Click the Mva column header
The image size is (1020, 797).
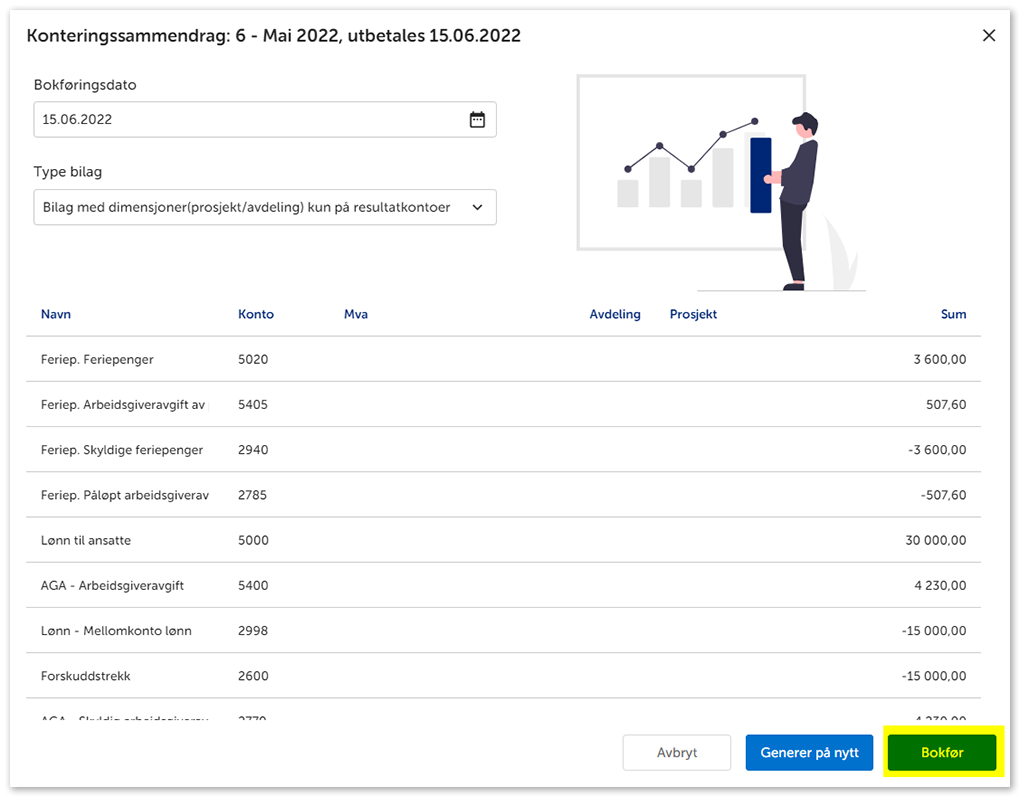[x=355, y=314]
